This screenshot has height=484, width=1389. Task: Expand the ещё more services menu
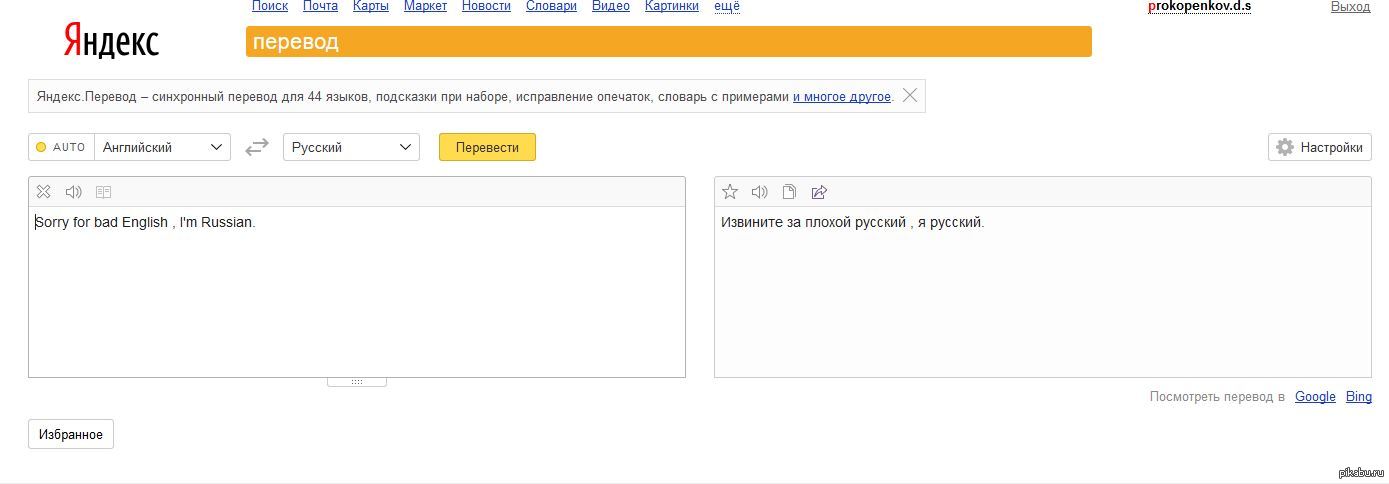point(727,6)
